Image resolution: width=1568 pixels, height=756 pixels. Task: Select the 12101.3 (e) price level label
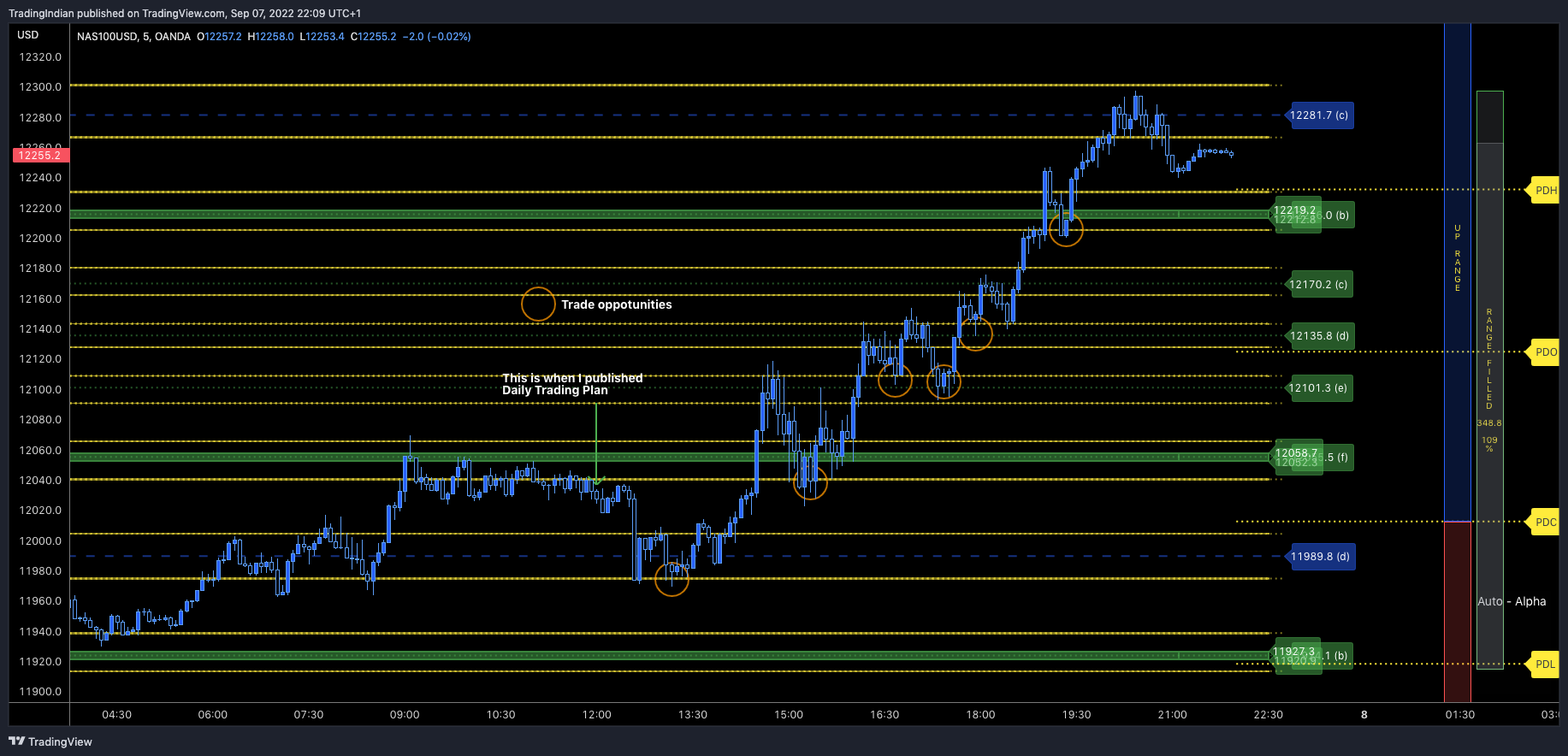coord(1318,388)
